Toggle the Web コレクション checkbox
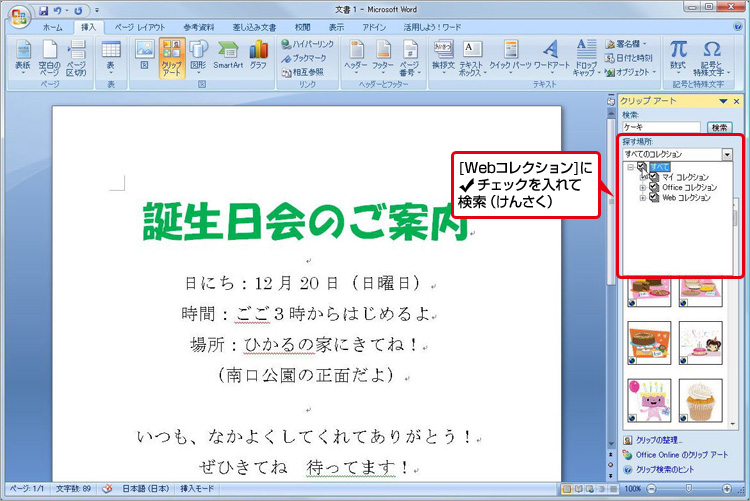 654,197
